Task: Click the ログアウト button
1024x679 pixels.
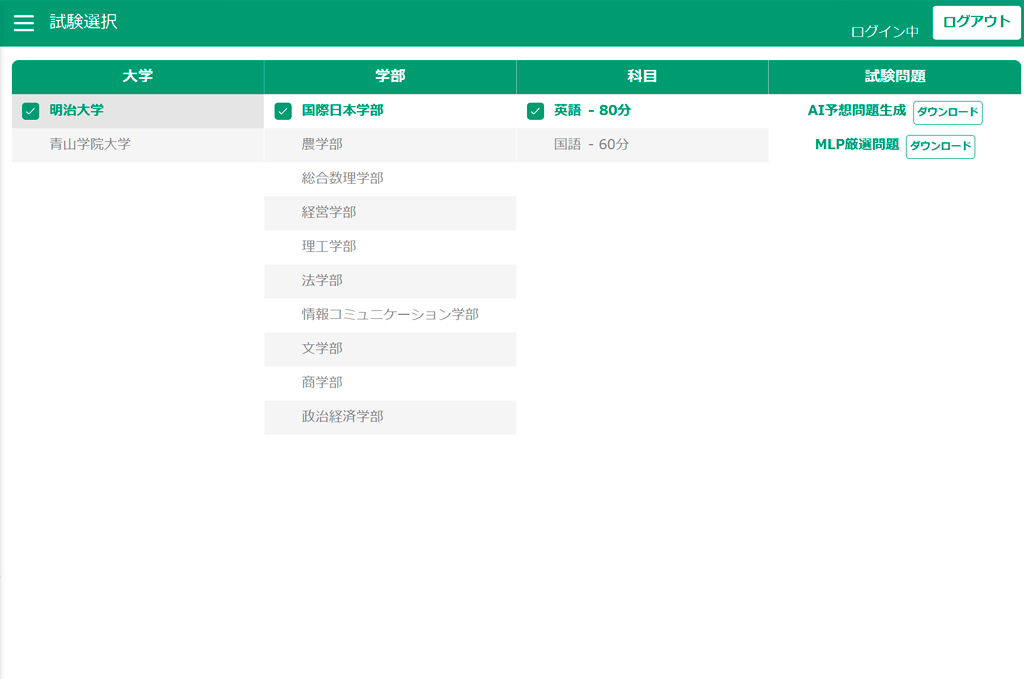Action: coord(976,22)
